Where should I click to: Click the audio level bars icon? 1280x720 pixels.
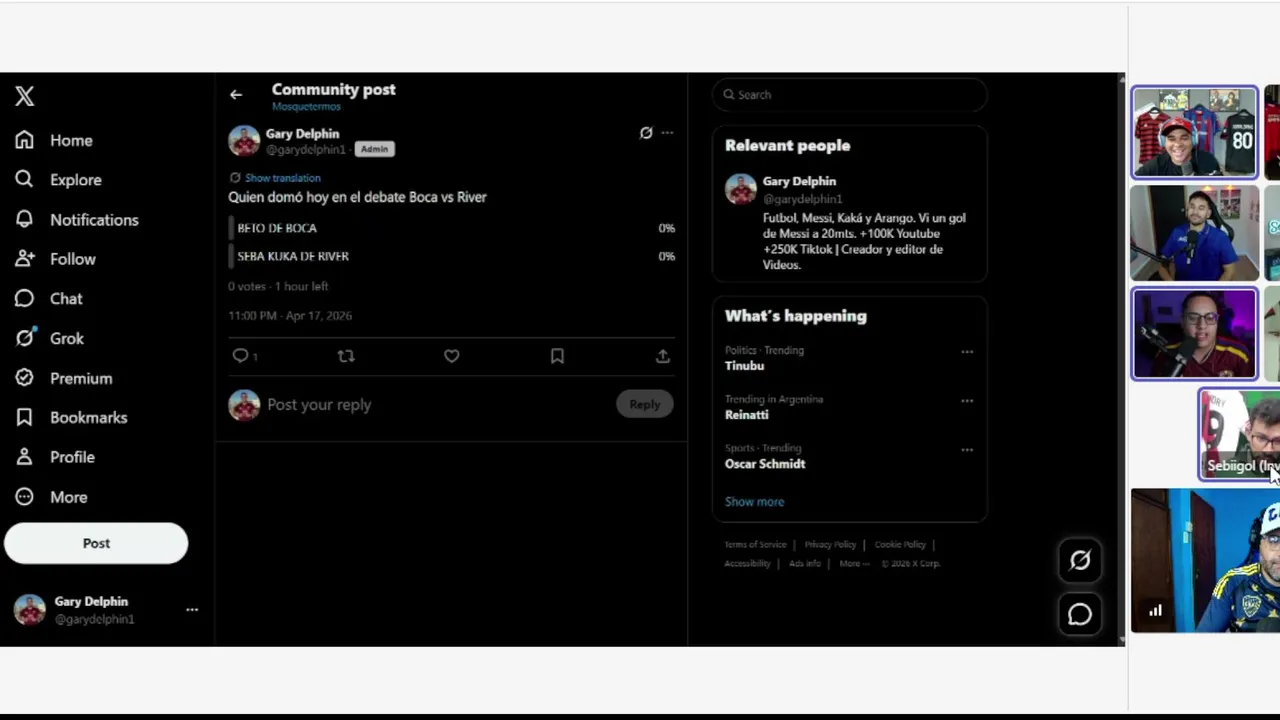[1155, 611]
